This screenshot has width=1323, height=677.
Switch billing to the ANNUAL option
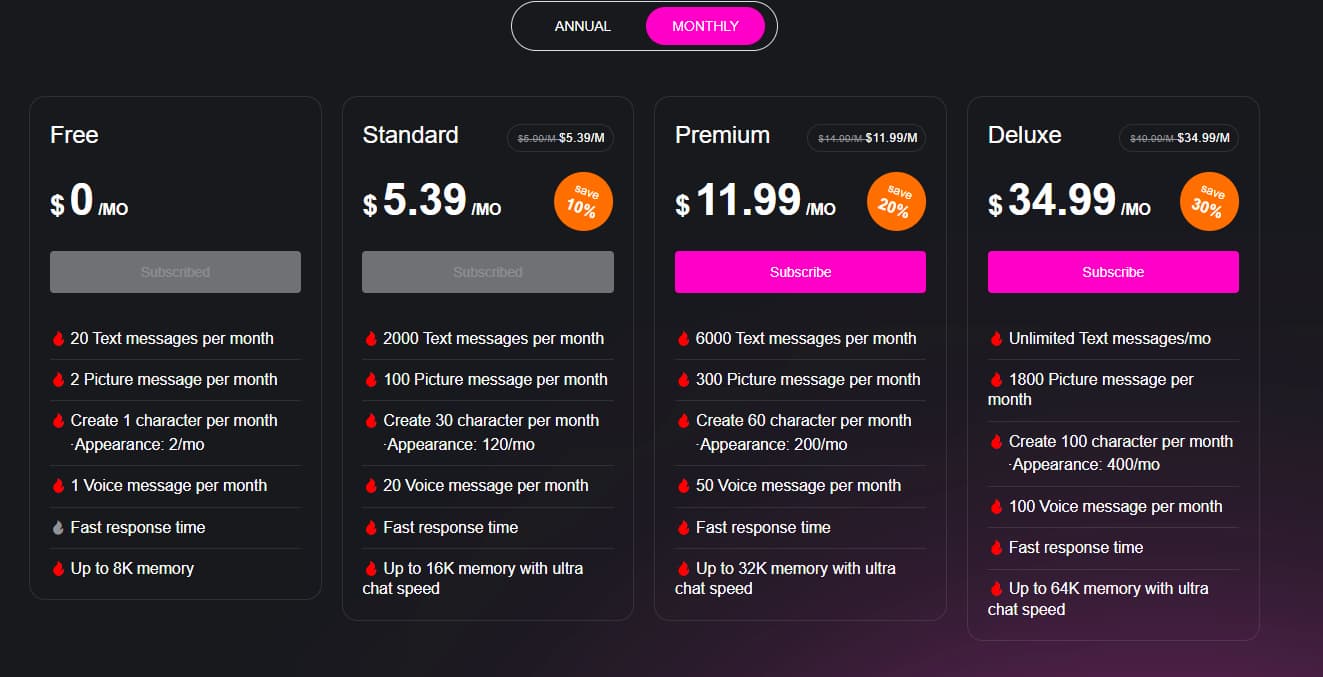(x=583, y=26)
